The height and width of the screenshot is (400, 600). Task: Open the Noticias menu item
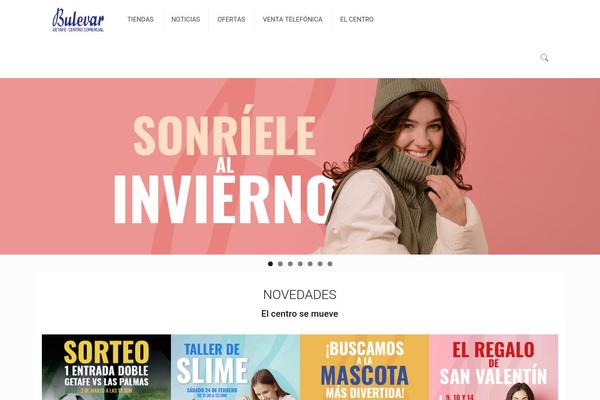pos(186,19)
